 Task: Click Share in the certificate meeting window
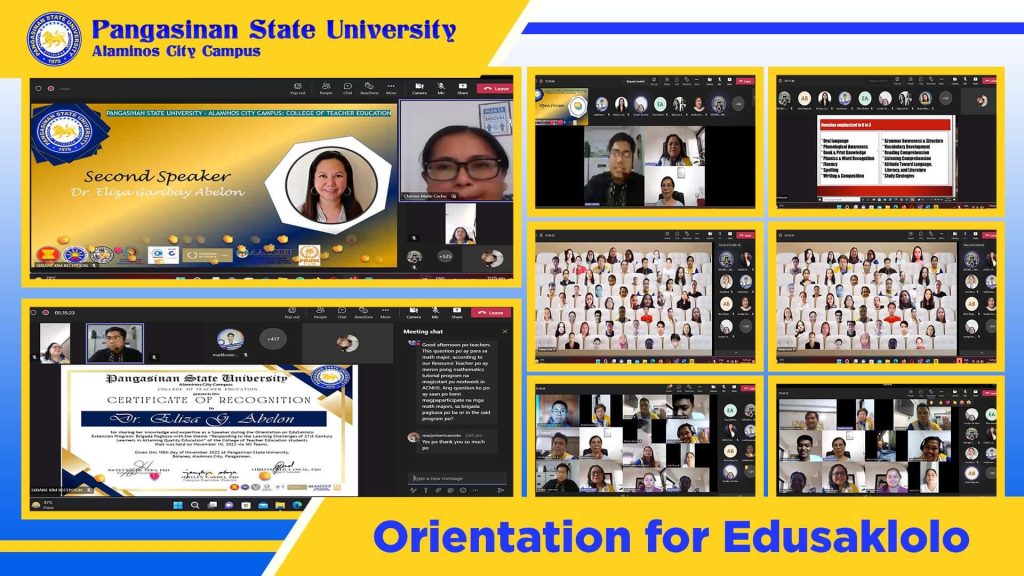(456, 313)
